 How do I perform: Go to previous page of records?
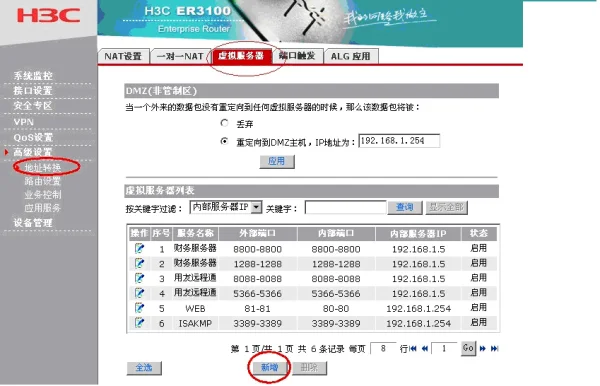coord(424,349)
